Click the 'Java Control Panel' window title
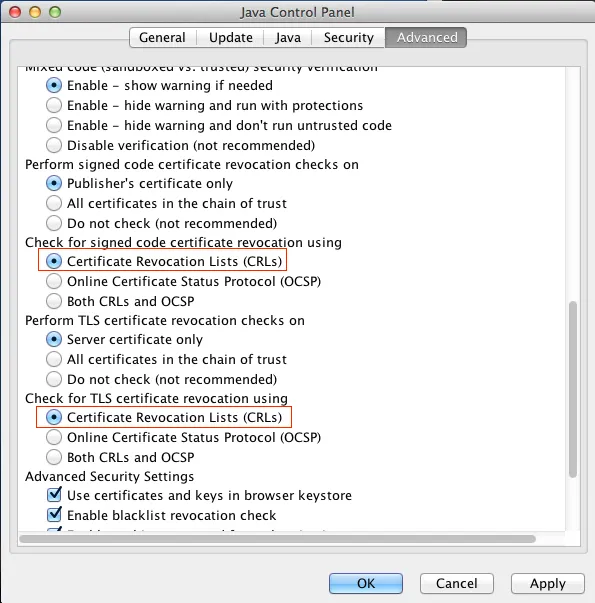595x603 pixels. 297,12
